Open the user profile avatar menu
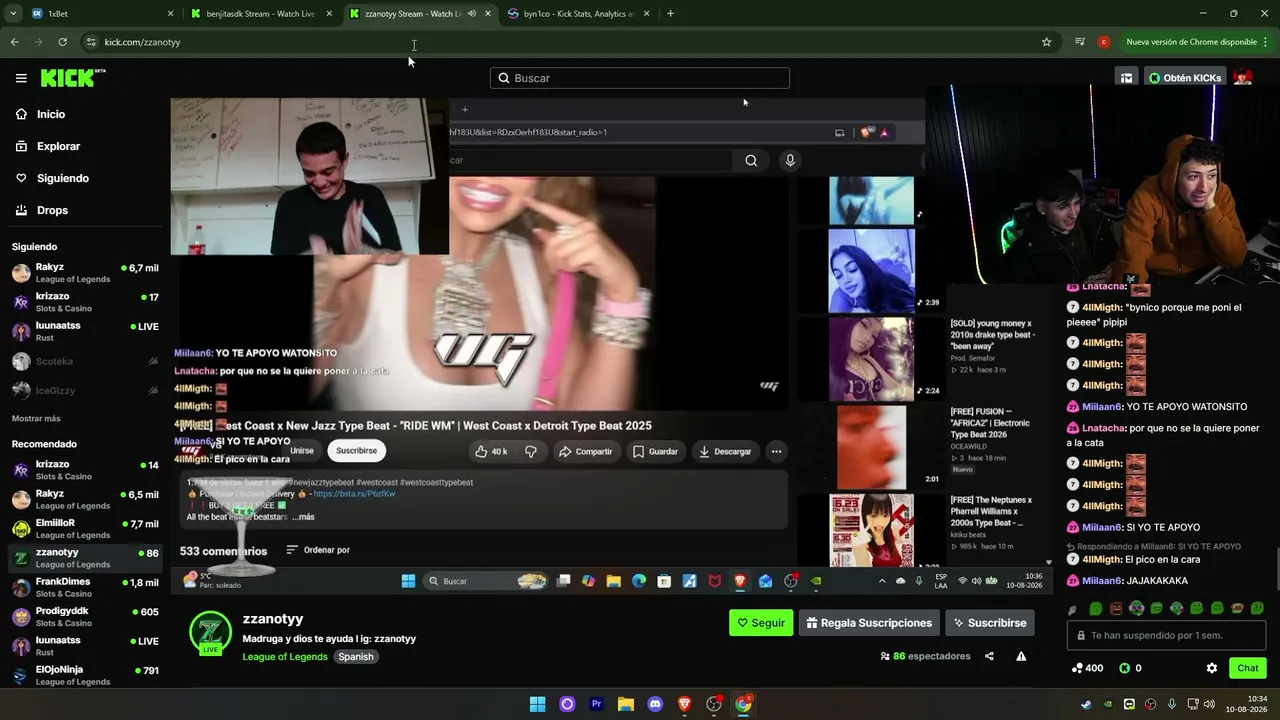 [x=1243, y=78]
